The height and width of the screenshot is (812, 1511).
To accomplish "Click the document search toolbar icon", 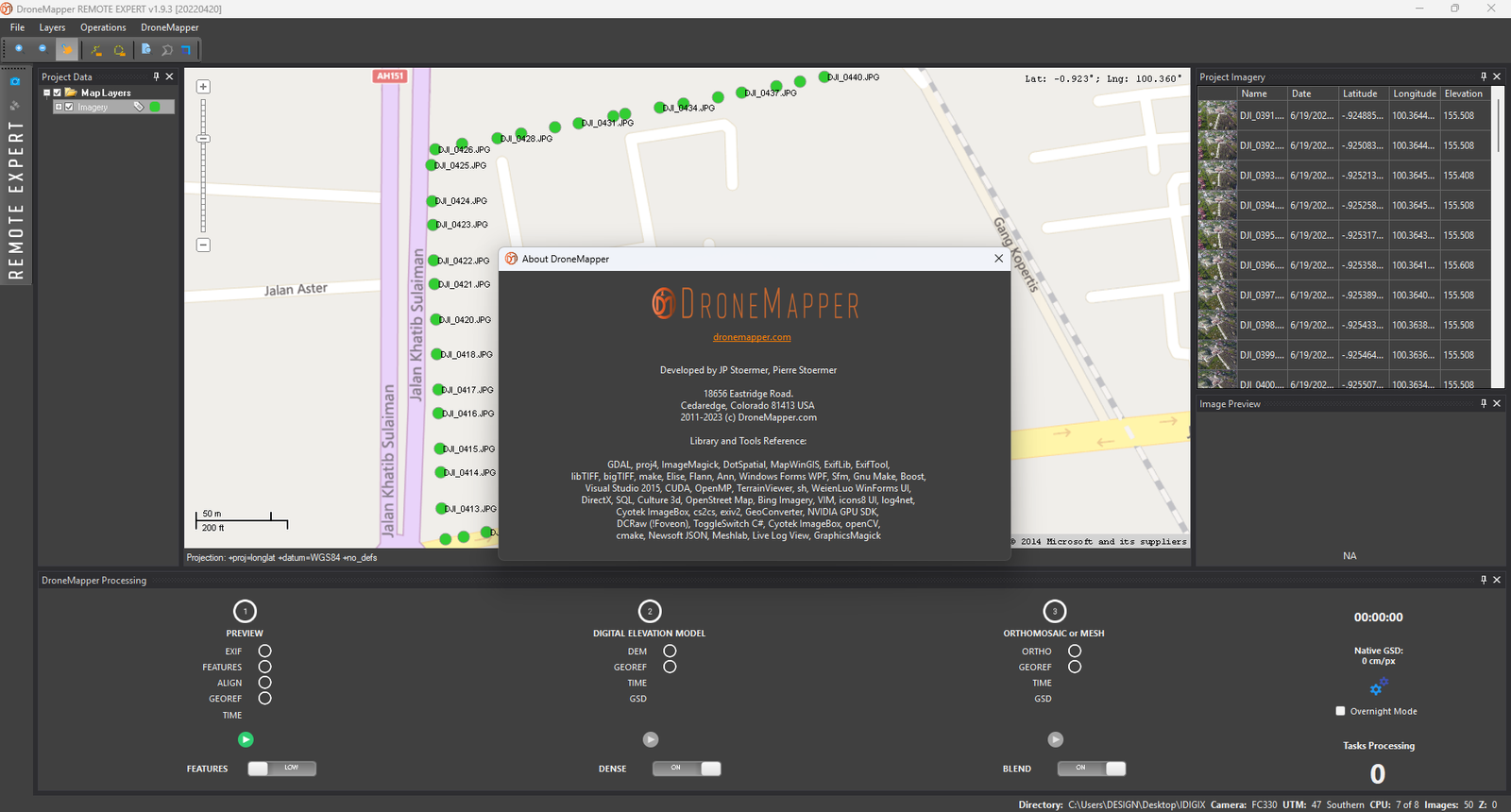I will pyautogui.click(x=146, y=49).
